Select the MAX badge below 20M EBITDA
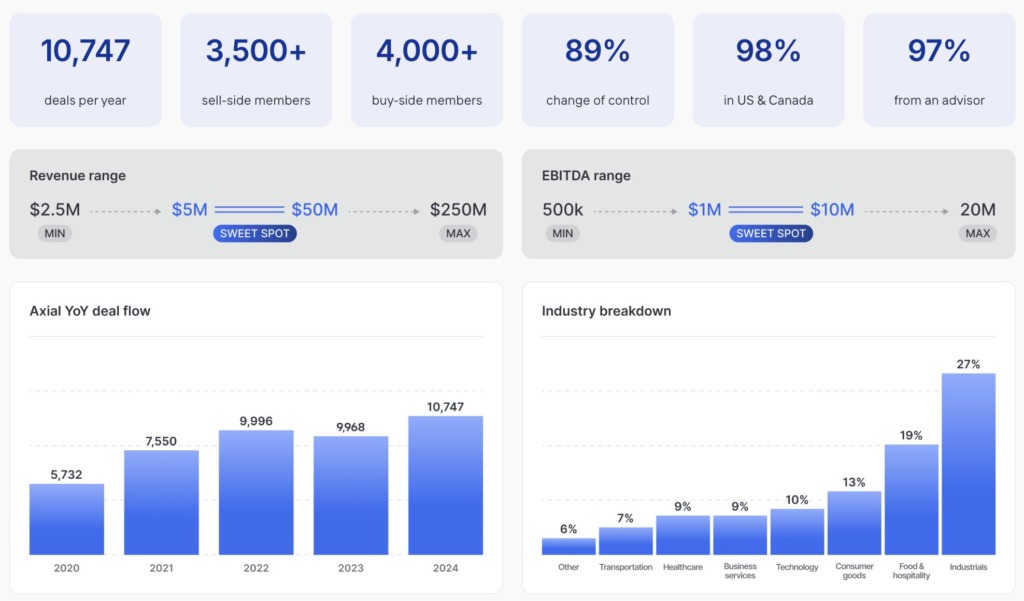The image size is (1024, 601). coord(977,233)
